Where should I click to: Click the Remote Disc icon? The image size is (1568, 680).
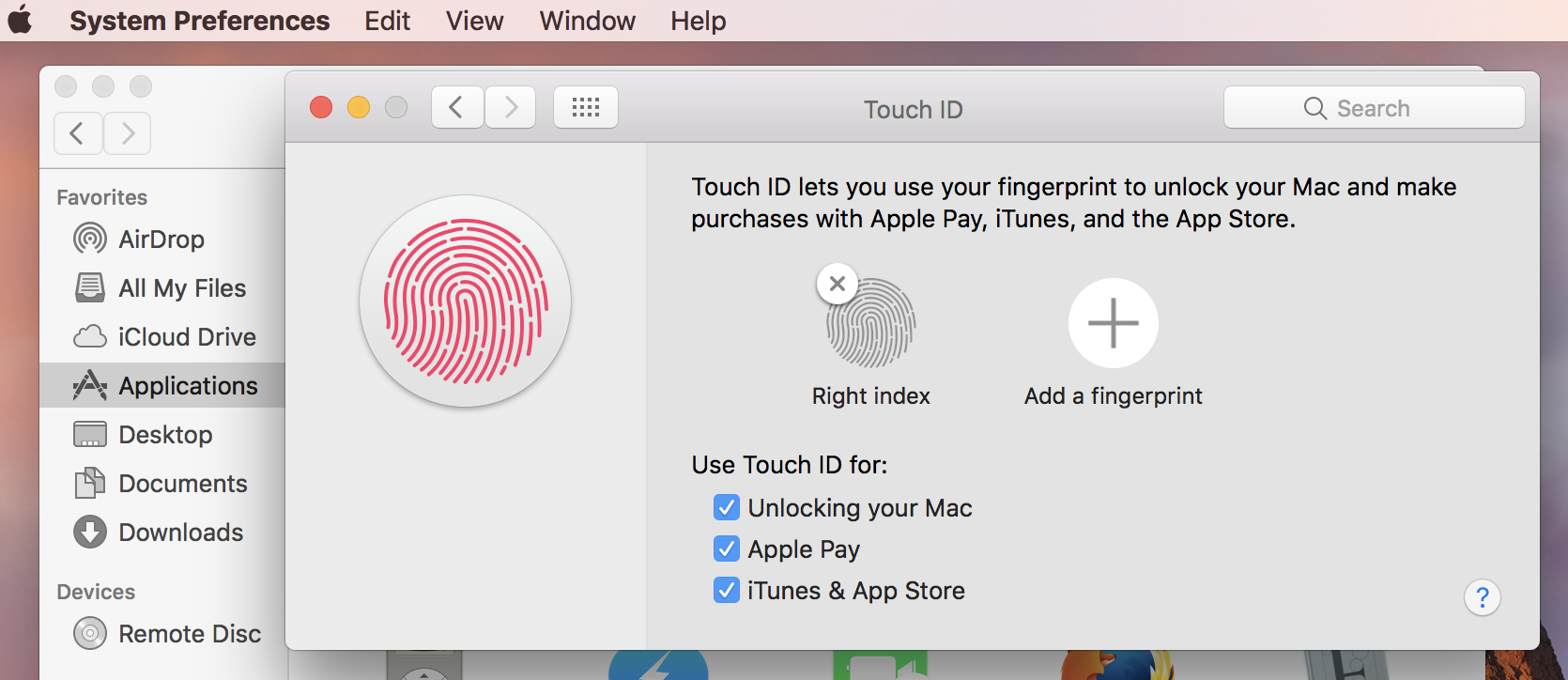[x=90, y=633]
